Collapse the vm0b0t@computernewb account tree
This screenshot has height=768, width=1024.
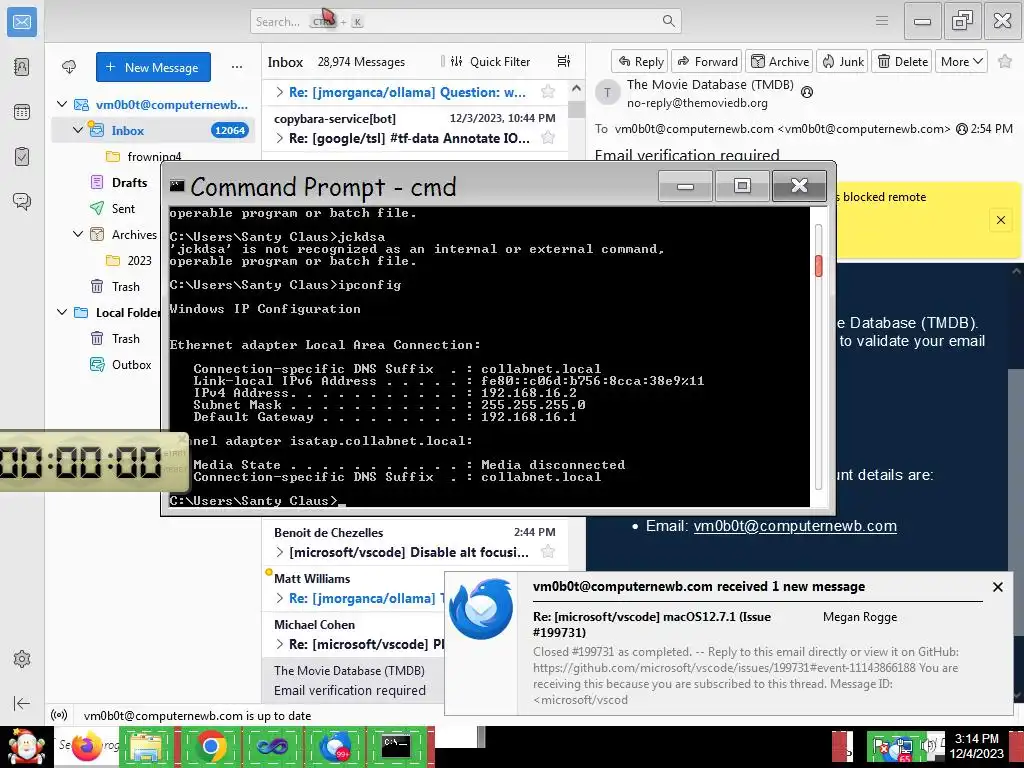coord(62,104)
